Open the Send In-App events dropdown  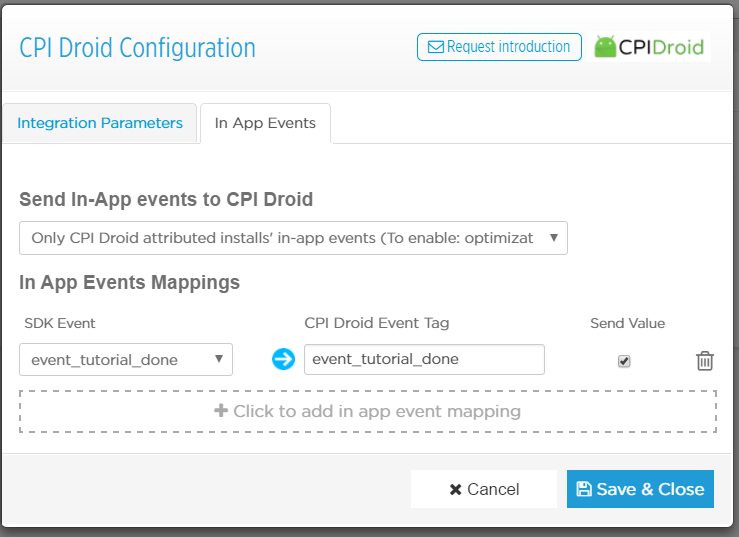(x=293, y=238)
